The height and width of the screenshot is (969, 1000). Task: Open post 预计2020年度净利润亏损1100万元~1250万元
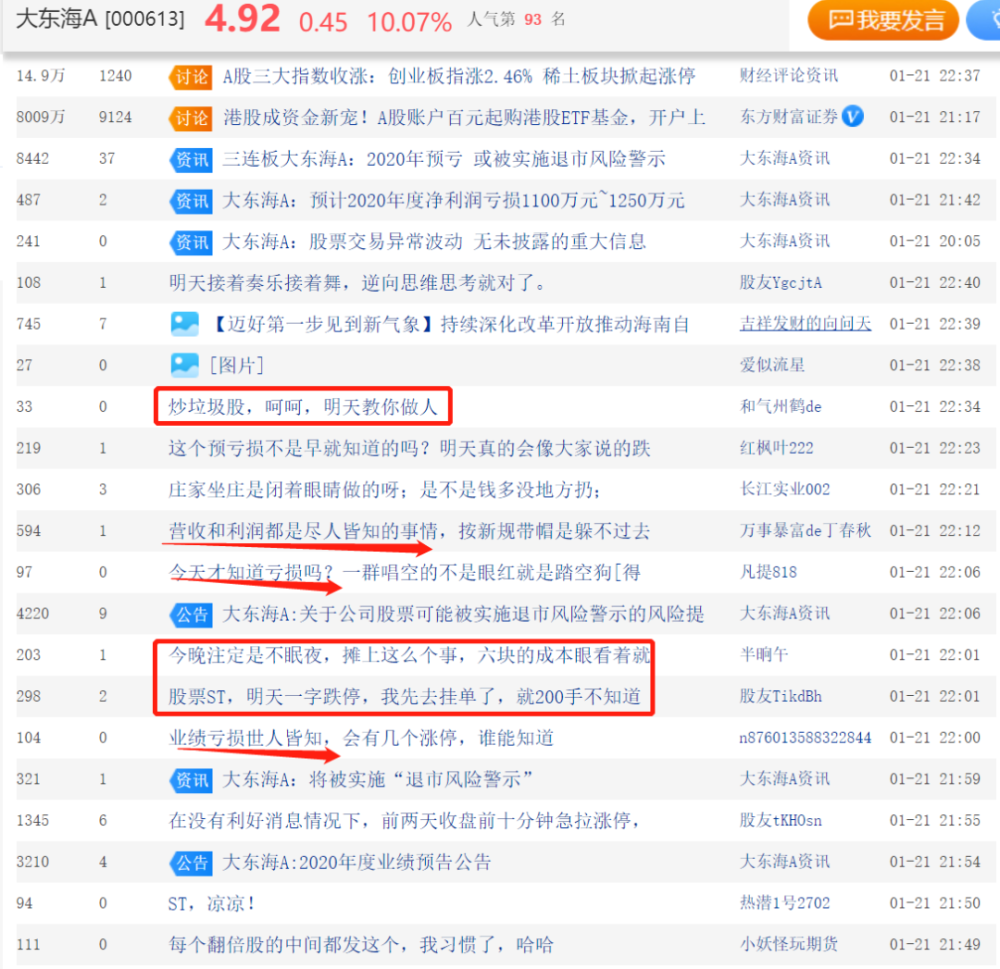[x=453, y=200]
